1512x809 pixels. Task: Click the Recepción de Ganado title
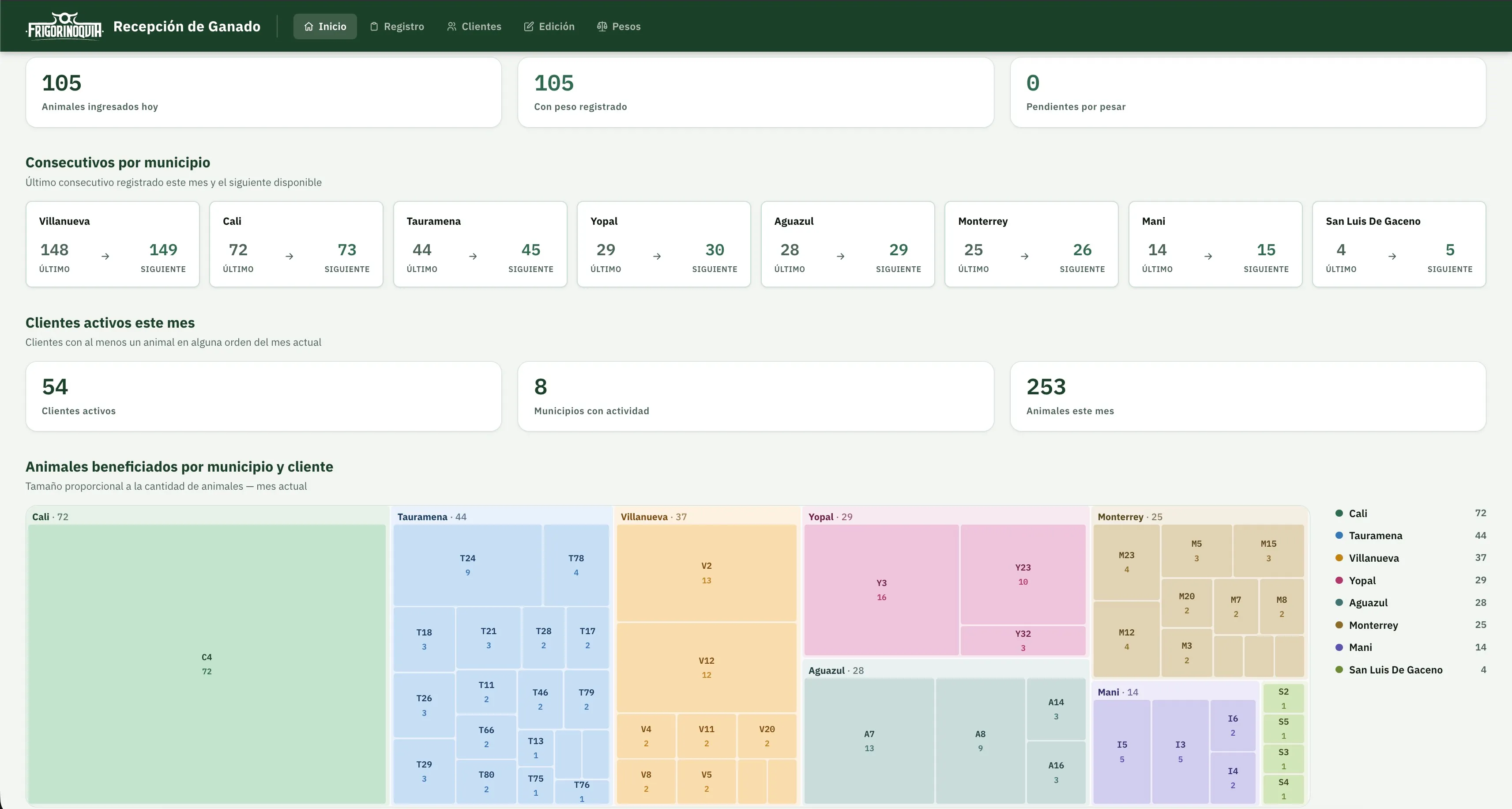(x=187, y=26)
